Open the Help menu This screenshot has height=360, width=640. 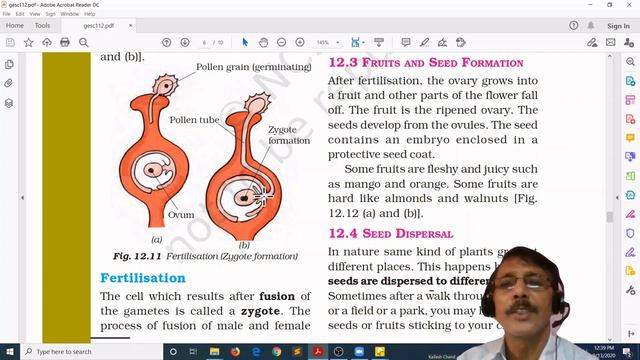[89, 14]
